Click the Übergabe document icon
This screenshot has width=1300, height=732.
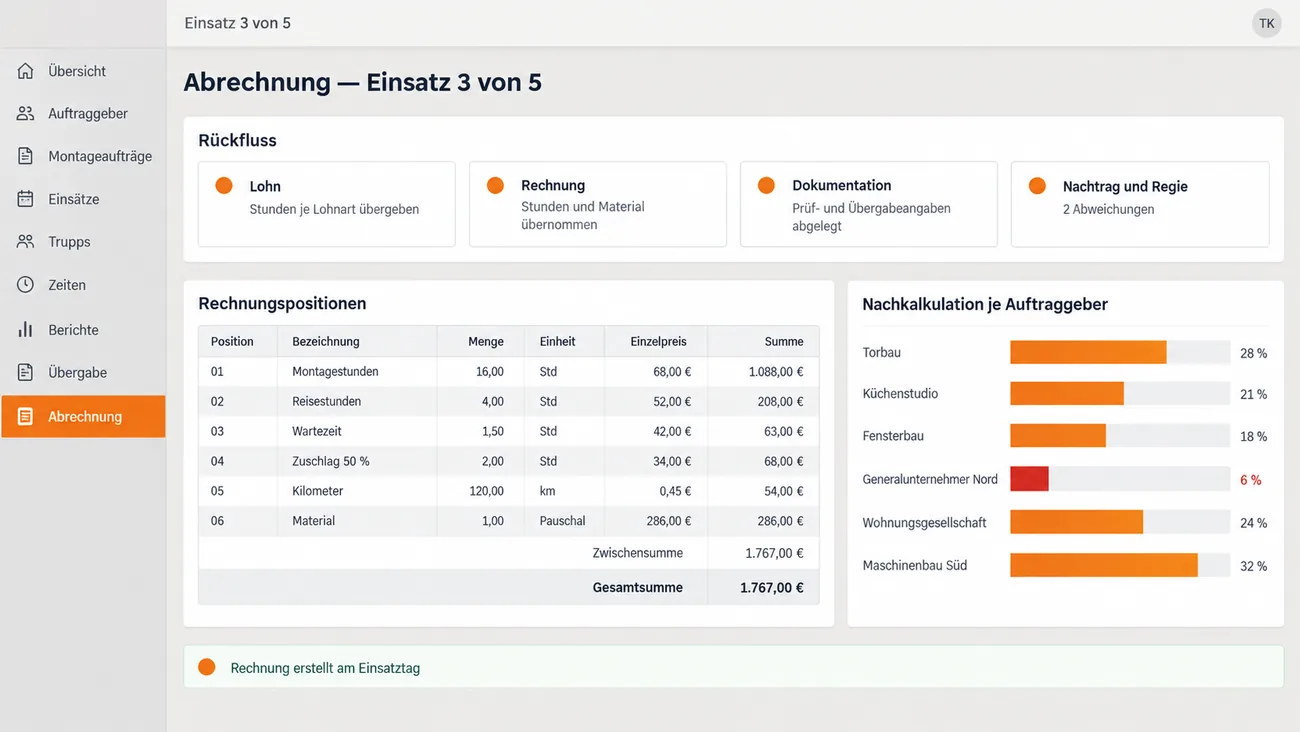point(26,372)
